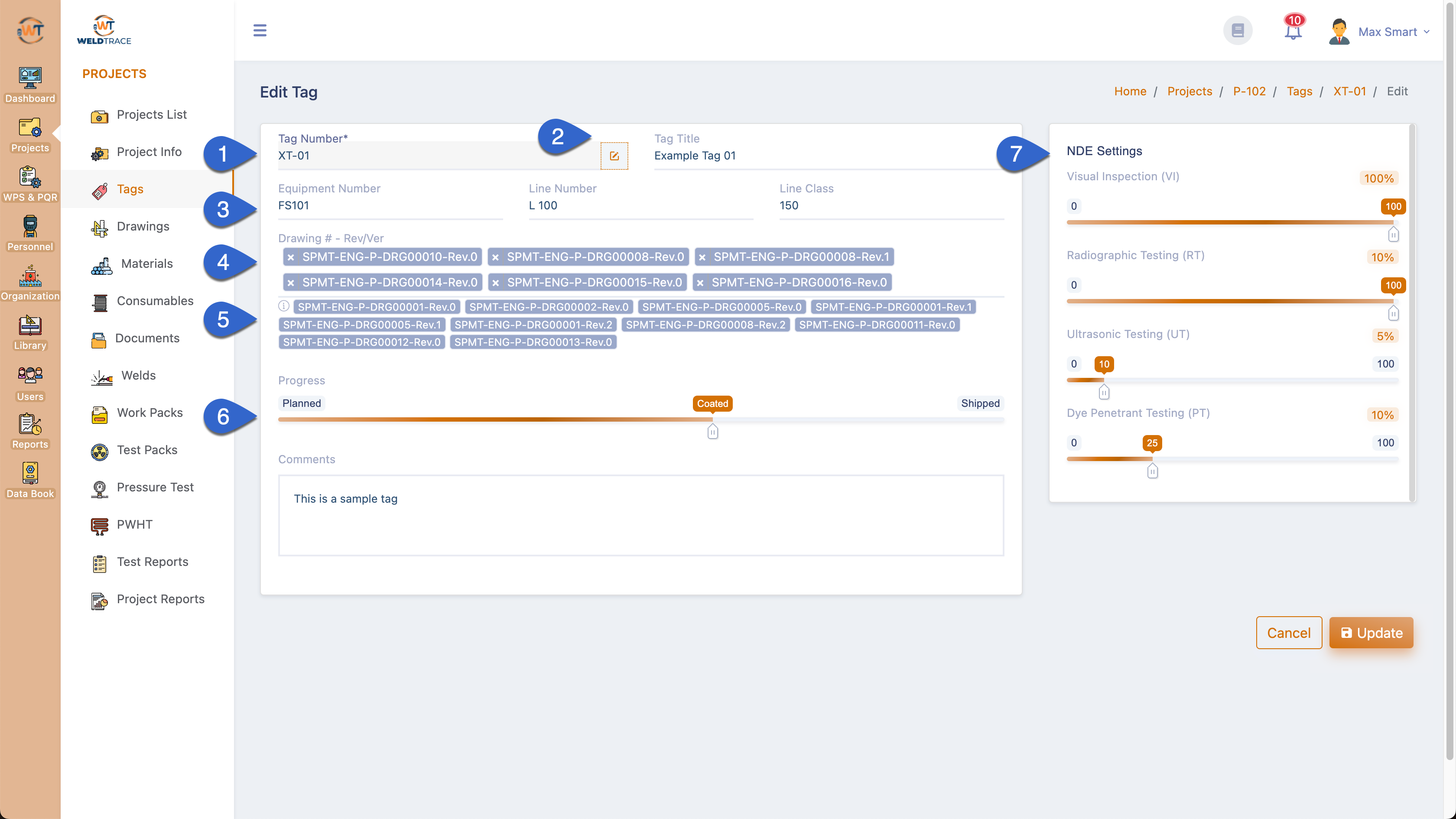Click the Comments text area
The width and height of the screenshot is (1456, 819).
640,515
